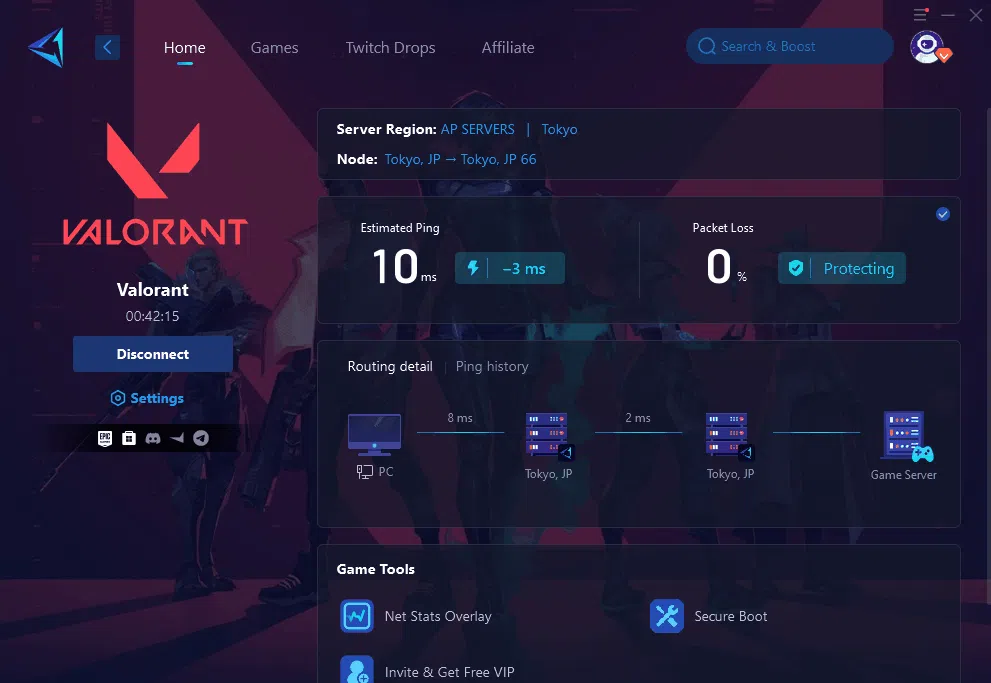Toggle the blue checkmark in ping panel
This screenshot has height=683, width=991.
[942, 214]
